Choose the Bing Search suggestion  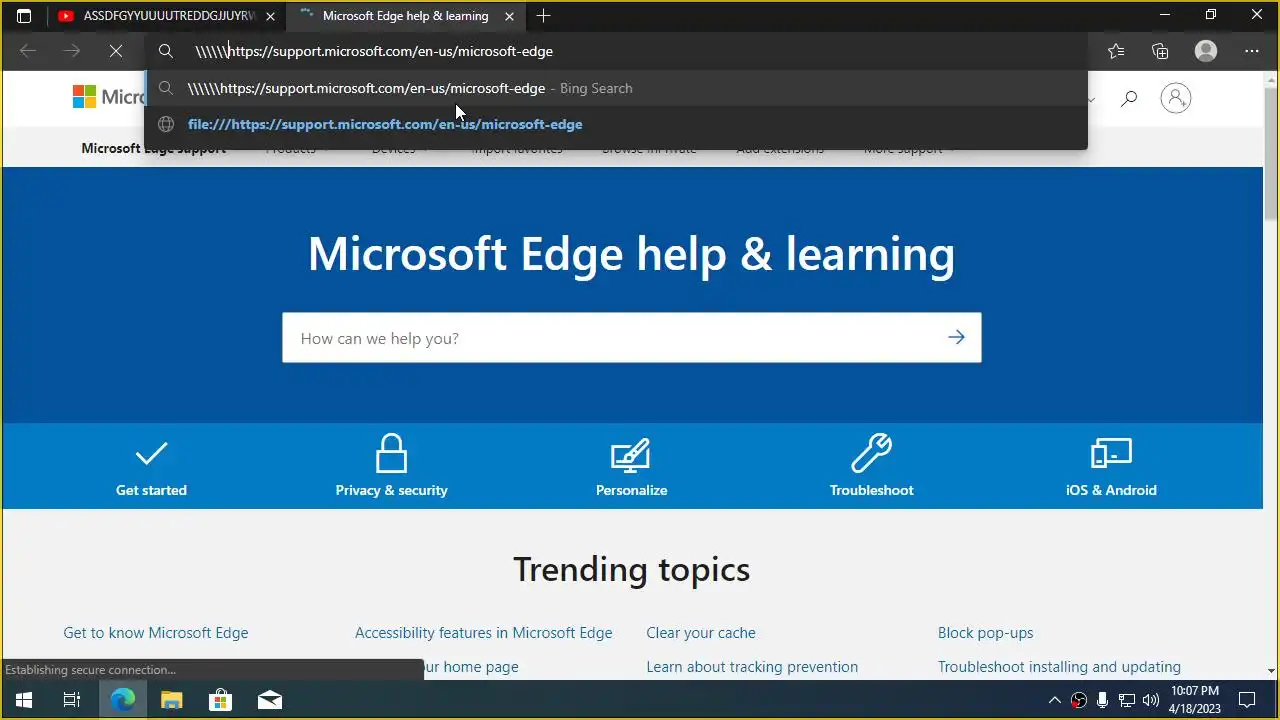(615, 88)
